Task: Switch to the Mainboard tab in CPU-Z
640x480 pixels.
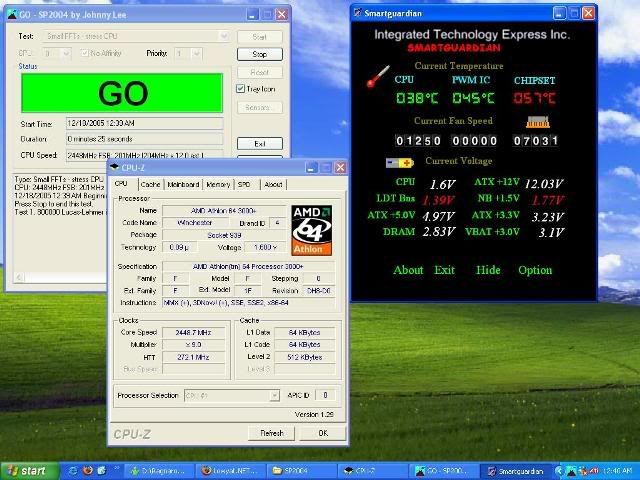Action: [x=183, y=184]
